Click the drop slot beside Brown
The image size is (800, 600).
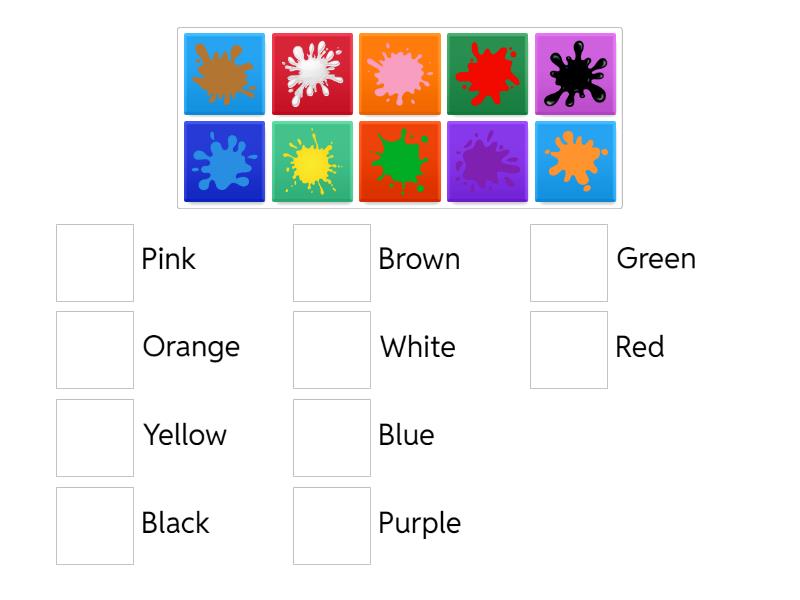point(332,263)
